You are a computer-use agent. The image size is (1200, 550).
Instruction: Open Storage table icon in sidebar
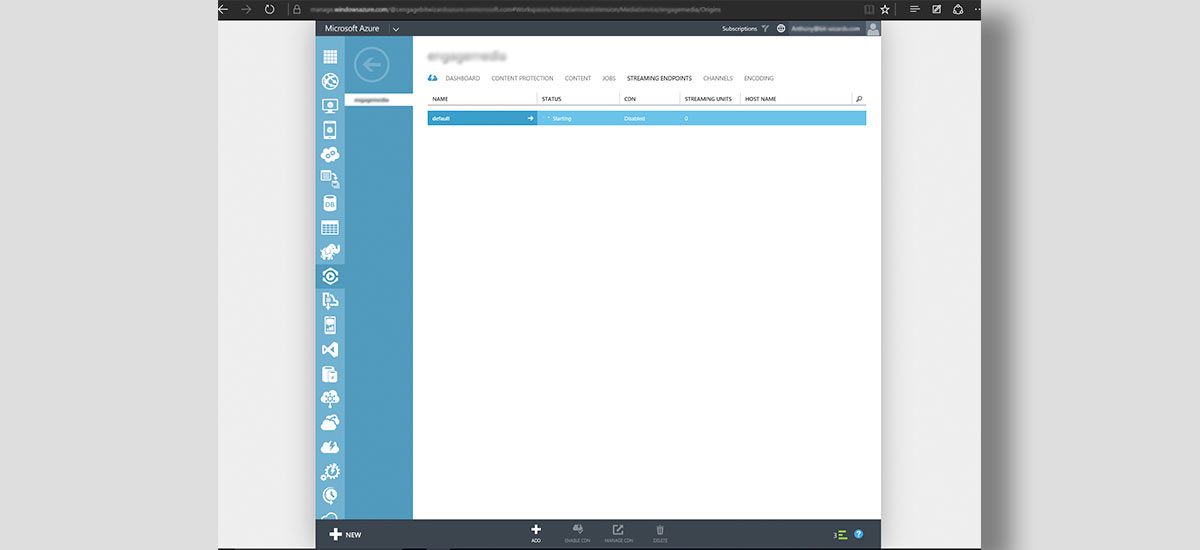(330, 228)
